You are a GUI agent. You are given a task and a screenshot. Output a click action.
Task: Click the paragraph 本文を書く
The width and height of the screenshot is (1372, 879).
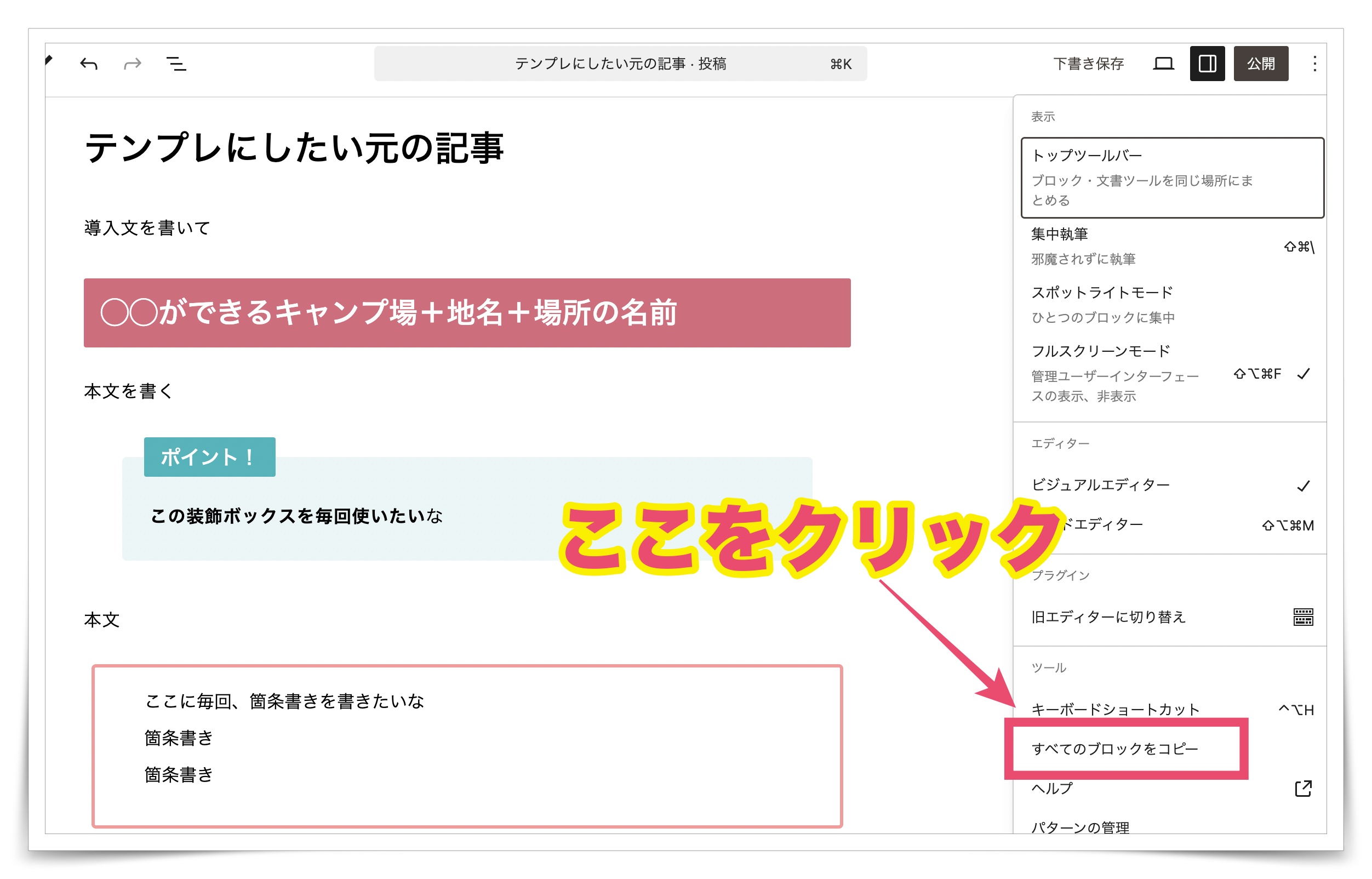pos(128,391)
